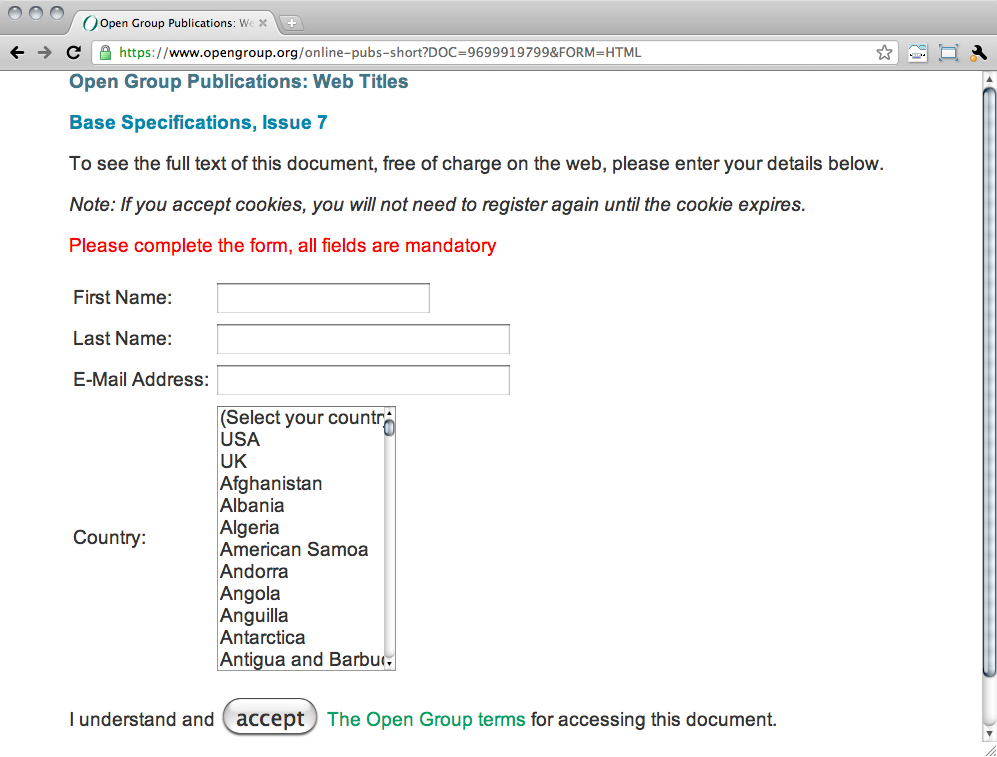Bookmark this page with the star
This screenshot has width=997, height=757.
click(884, 53)
